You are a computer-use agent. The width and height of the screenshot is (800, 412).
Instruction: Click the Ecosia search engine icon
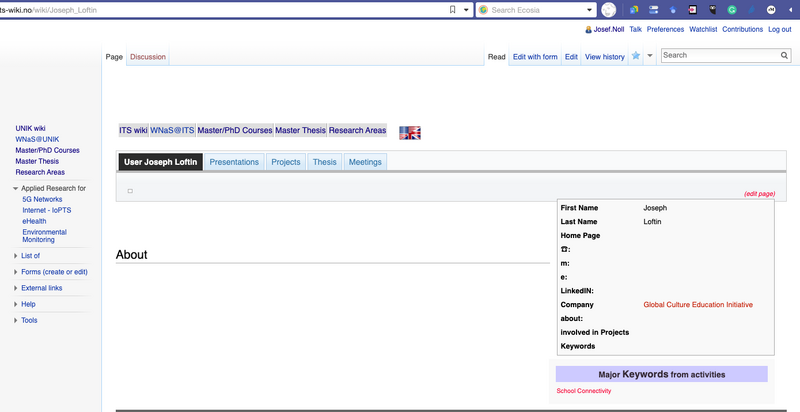click(483, 10)
